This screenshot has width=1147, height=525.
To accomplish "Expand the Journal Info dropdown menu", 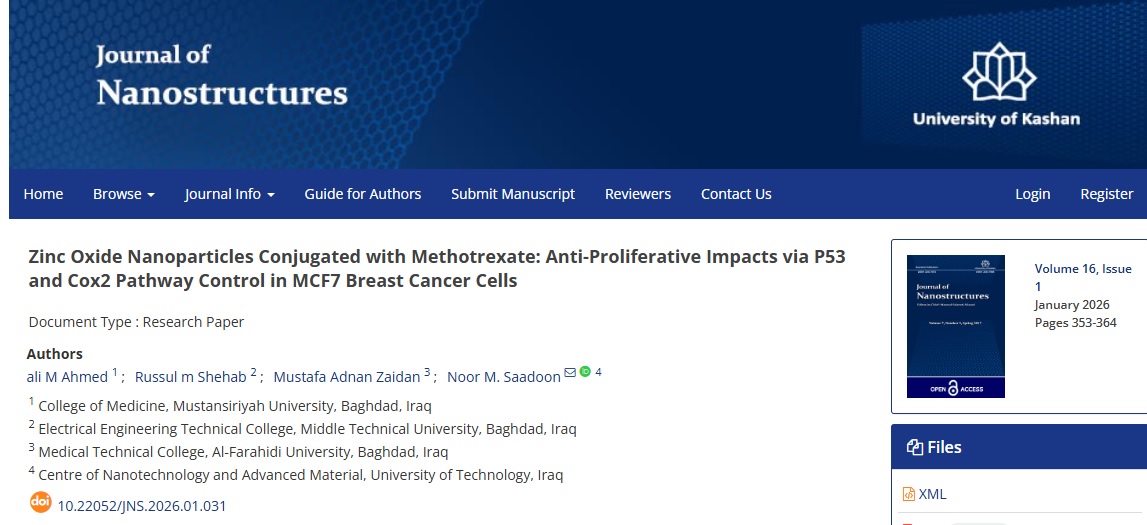I will (x=229, y=194).
